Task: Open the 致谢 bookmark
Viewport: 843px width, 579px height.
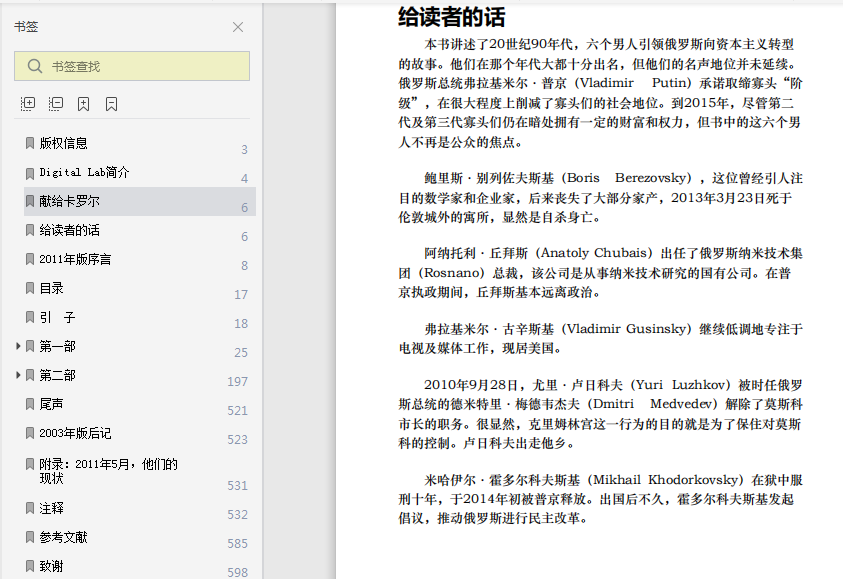Action: click(x=52, y=566)
